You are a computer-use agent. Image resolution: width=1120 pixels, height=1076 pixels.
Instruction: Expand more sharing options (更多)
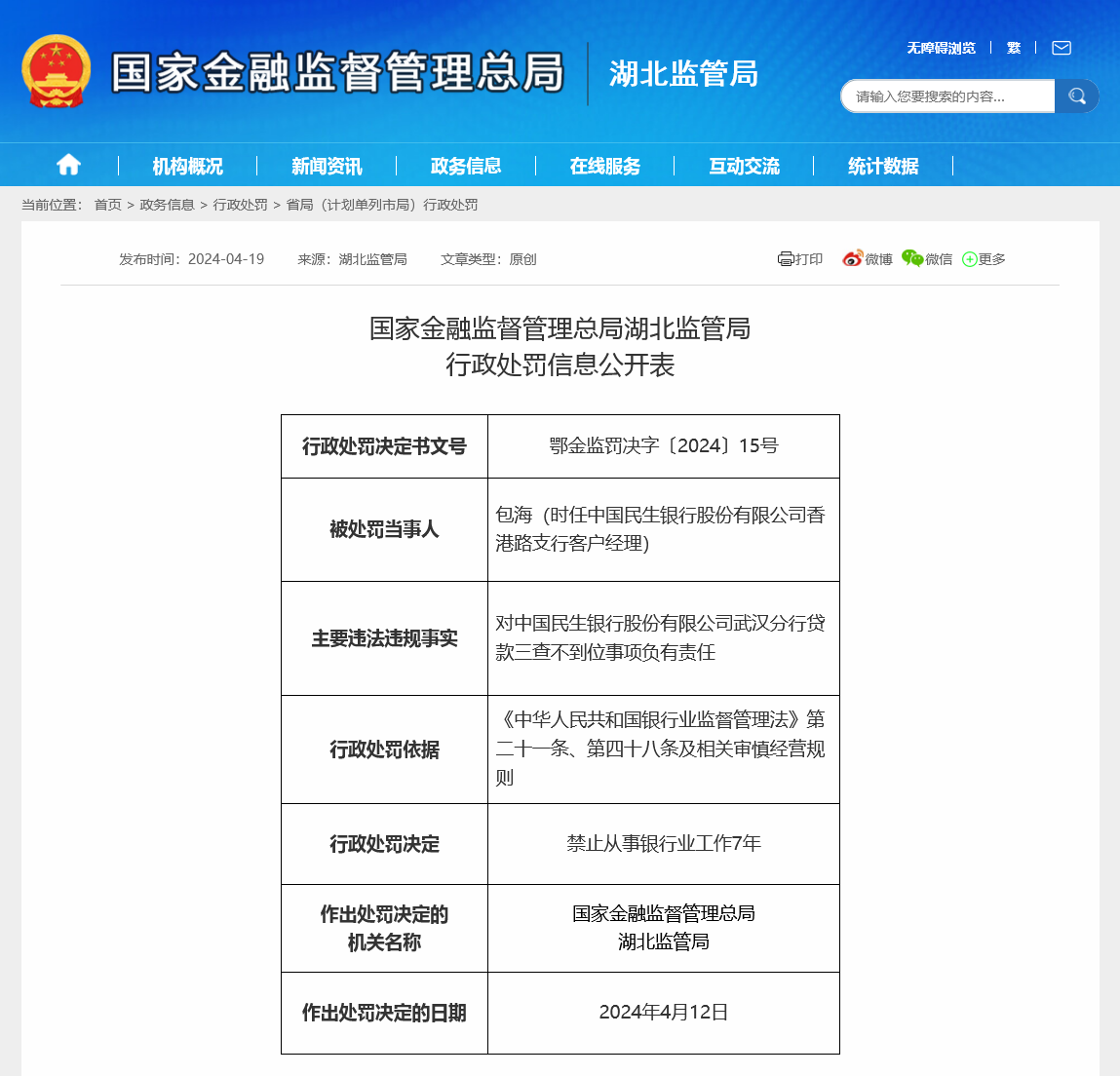pos(984,259)
